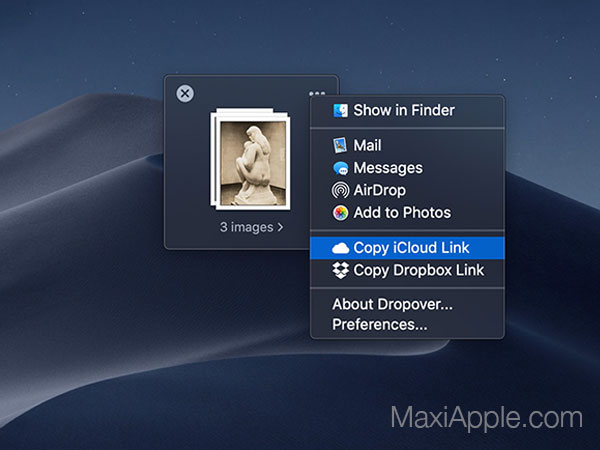
Task: Click the Finder icon in menu
Action: [341, 111]
